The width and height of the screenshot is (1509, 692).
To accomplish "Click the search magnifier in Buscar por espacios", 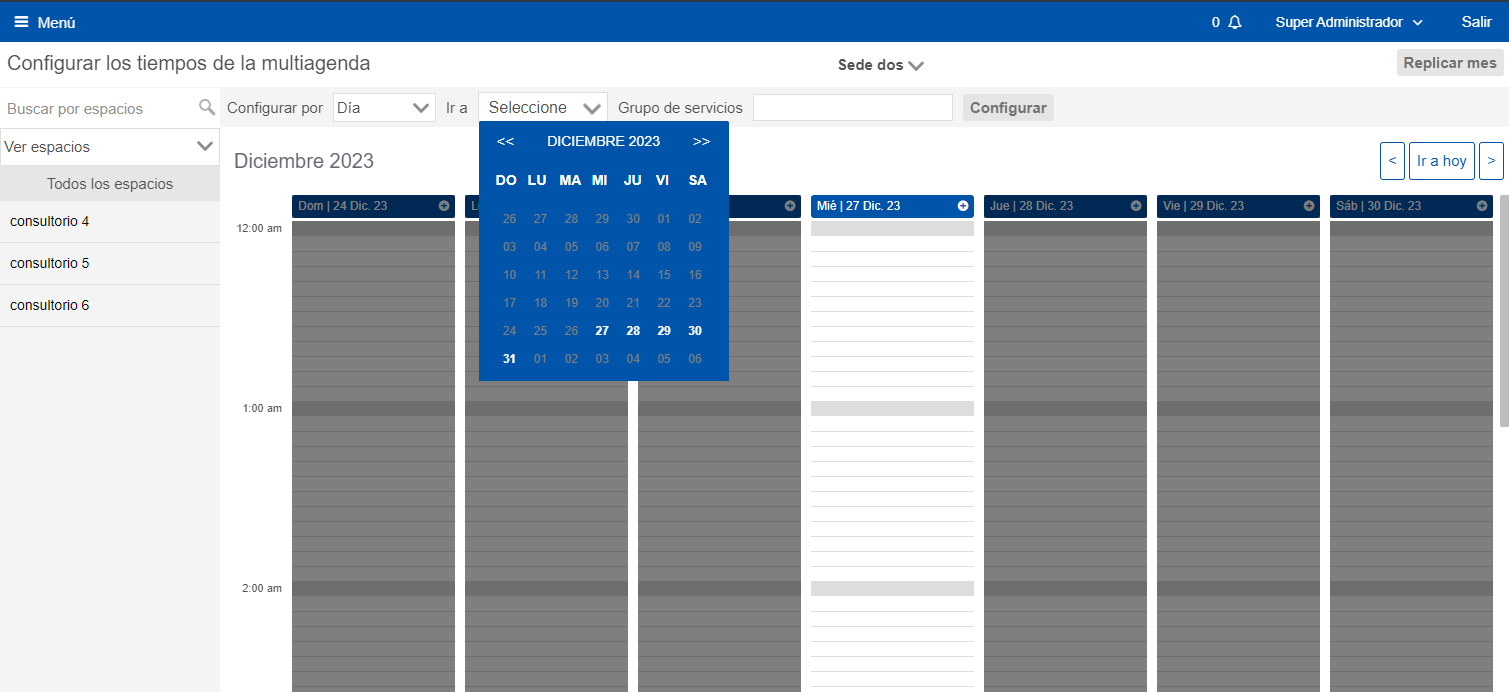I will (207, 107).
